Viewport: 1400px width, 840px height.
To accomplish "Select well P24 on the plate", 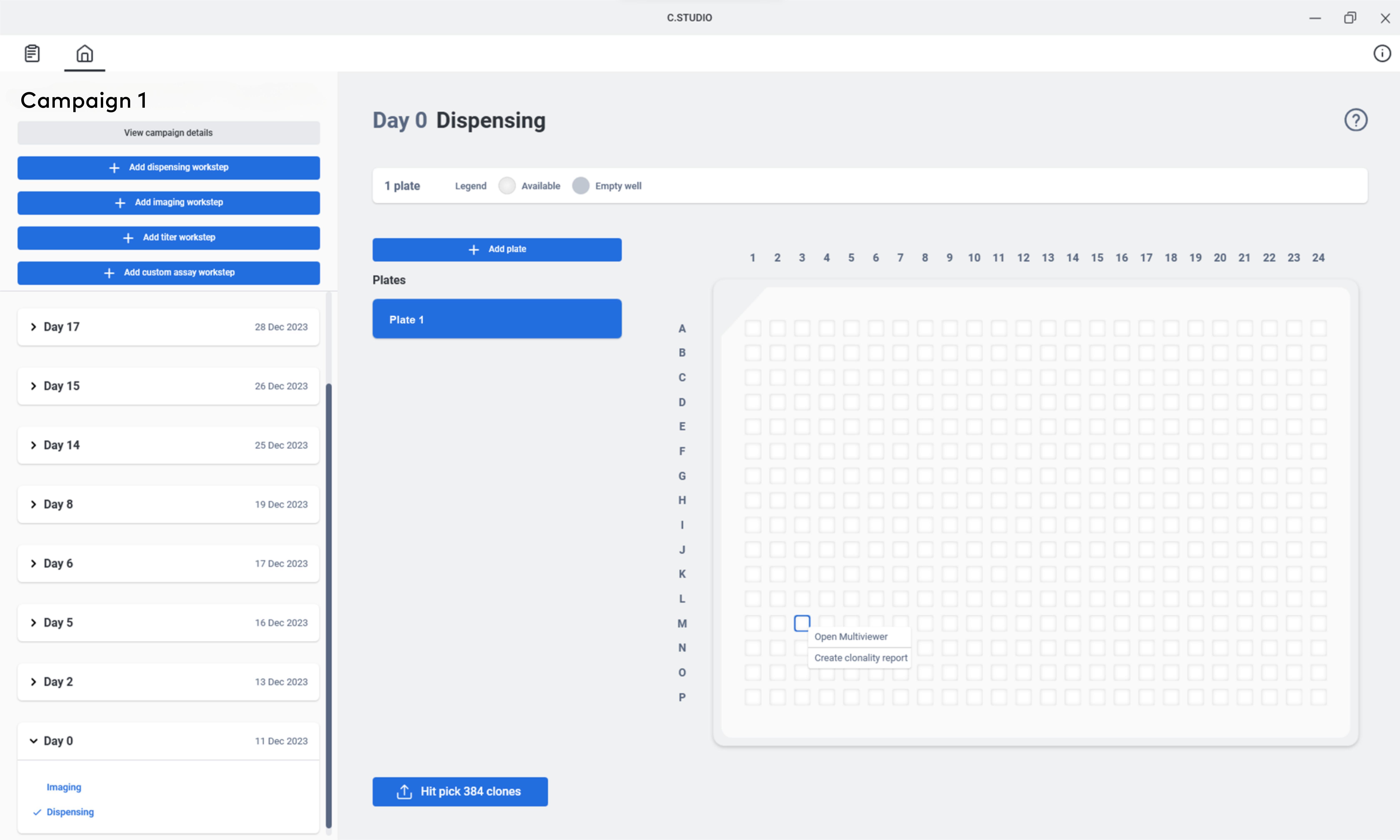I will [x=1319, y=697].
